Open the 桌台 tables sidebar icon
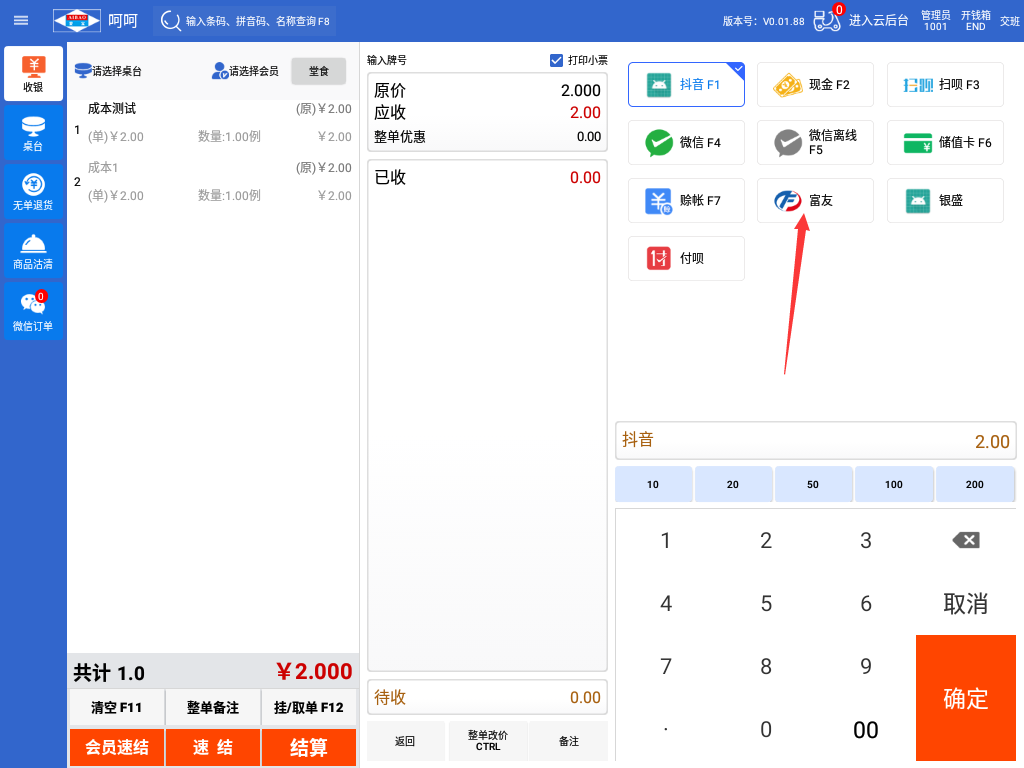Image resolution: width=1024 pixels, height=768 pixels. tap(33, 133)
